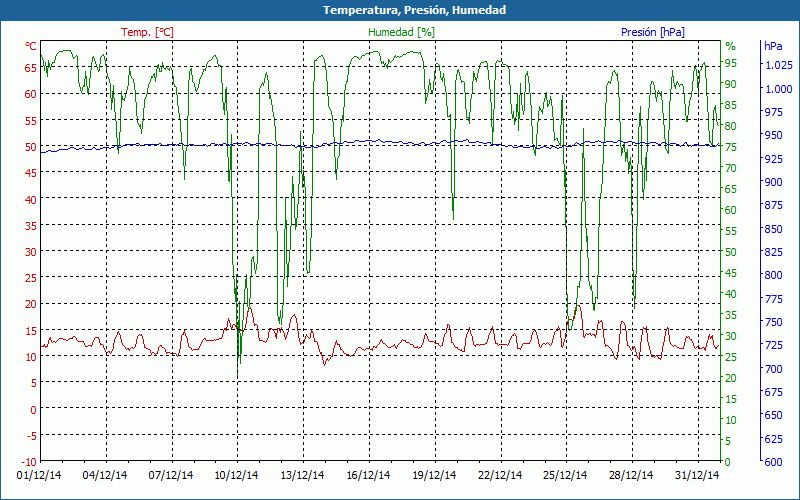This screenshot has width=800, height=500.
Task: Click "40" on the red temperature axis
Action: click(31, 199)
